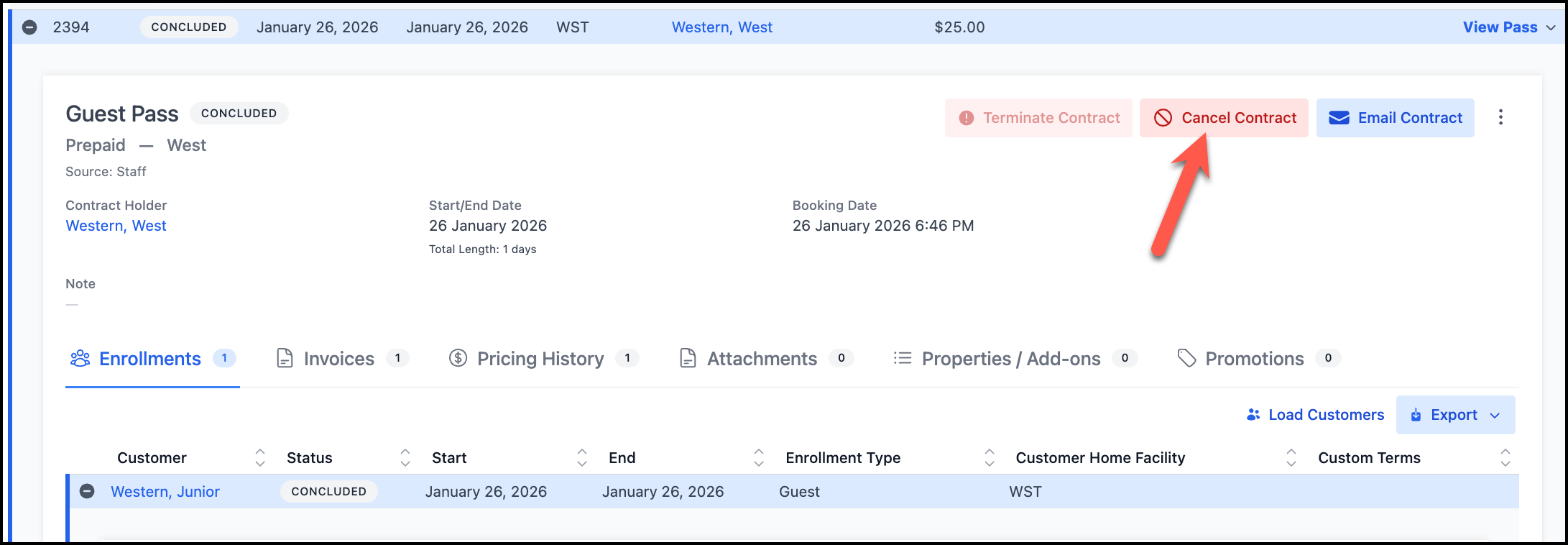Click the Load Customers link

click(1315, 415)
